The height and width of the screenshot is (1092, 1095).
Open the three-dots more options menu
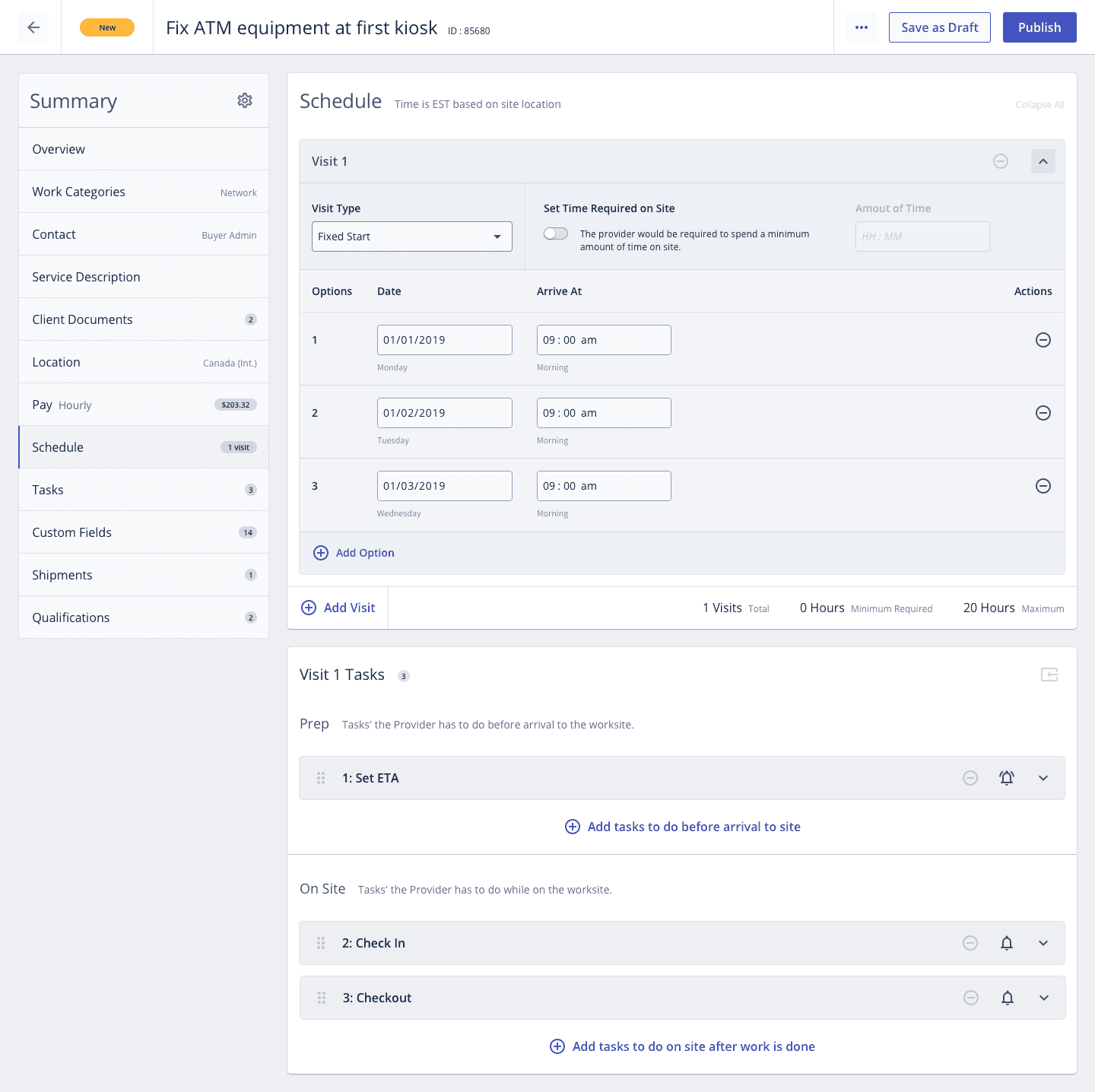point(862,27)
